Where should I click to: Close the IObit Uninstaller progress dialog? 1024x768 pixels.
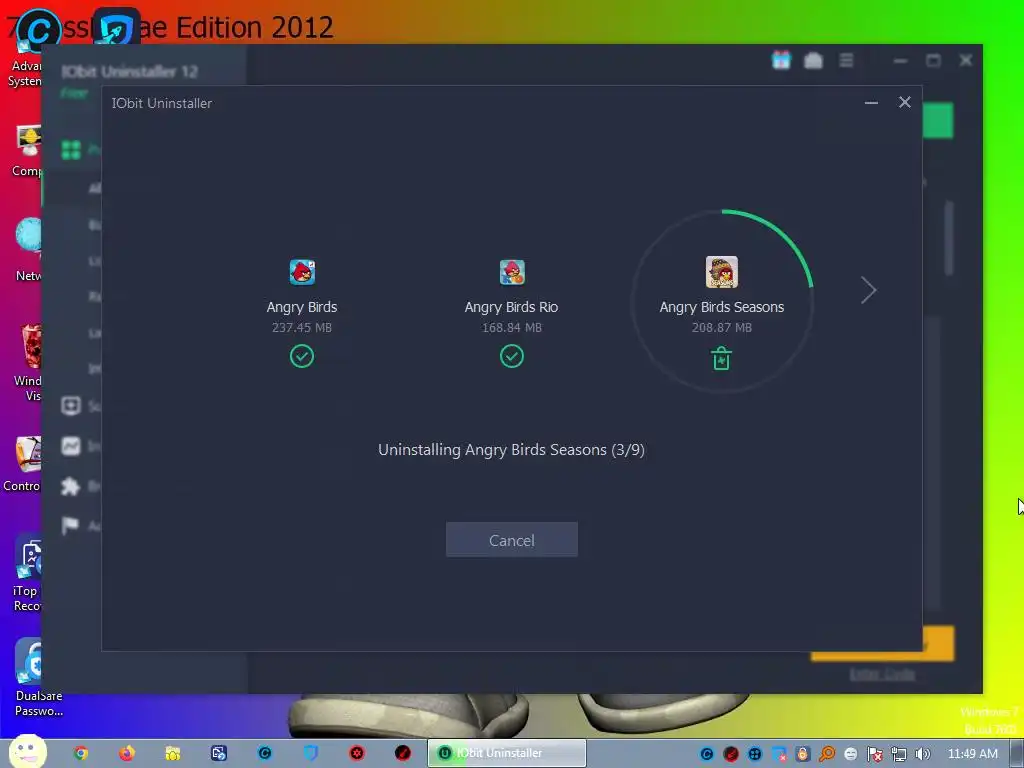(904, 102)
